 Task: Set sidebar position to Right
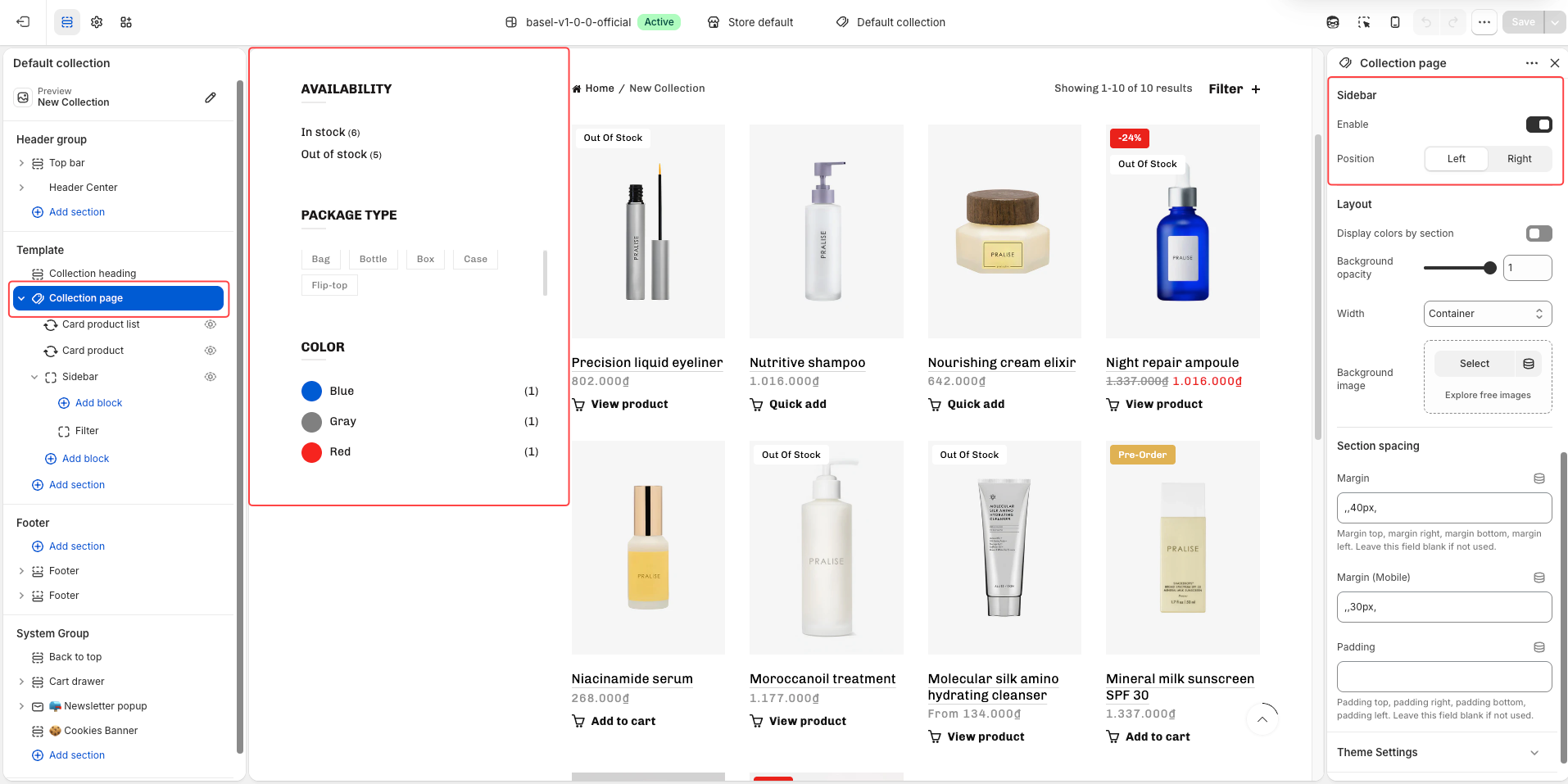pyautogui.click(x=1519, y=159)
